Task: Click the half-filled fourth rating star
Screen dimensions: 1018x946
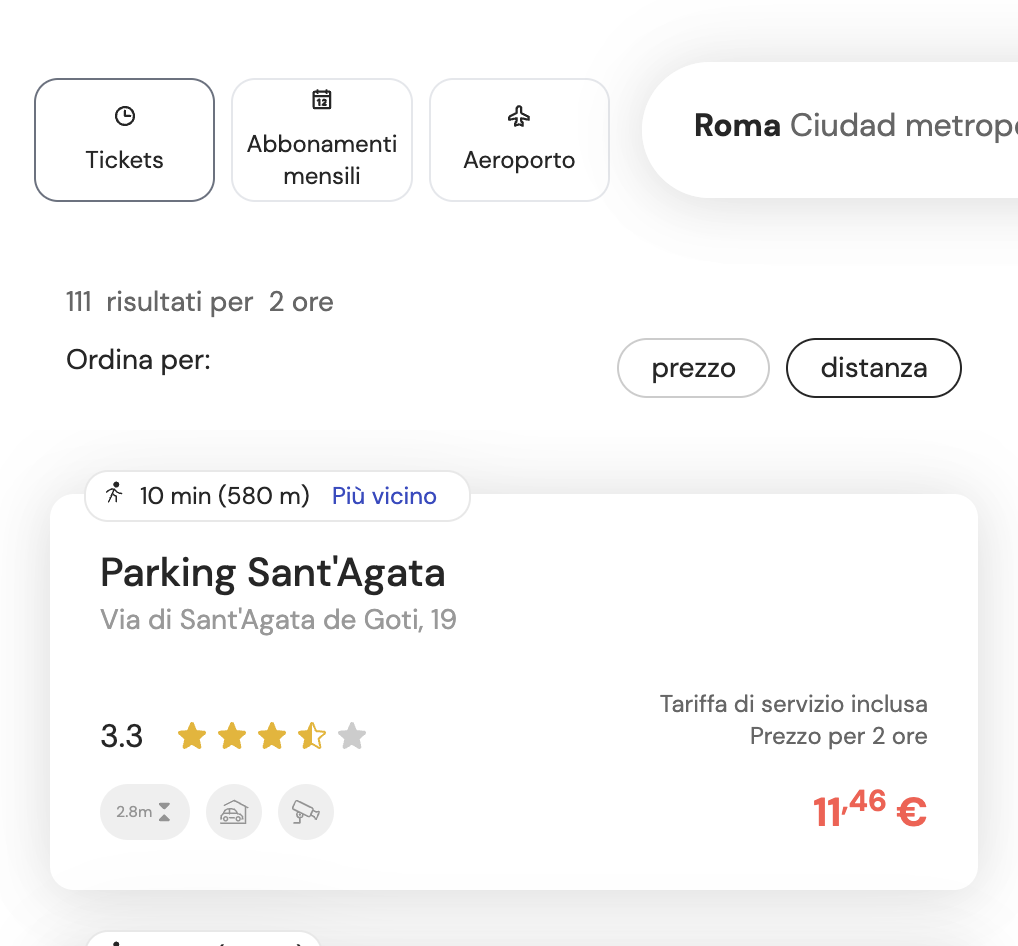Action: [x=312, y=736]
